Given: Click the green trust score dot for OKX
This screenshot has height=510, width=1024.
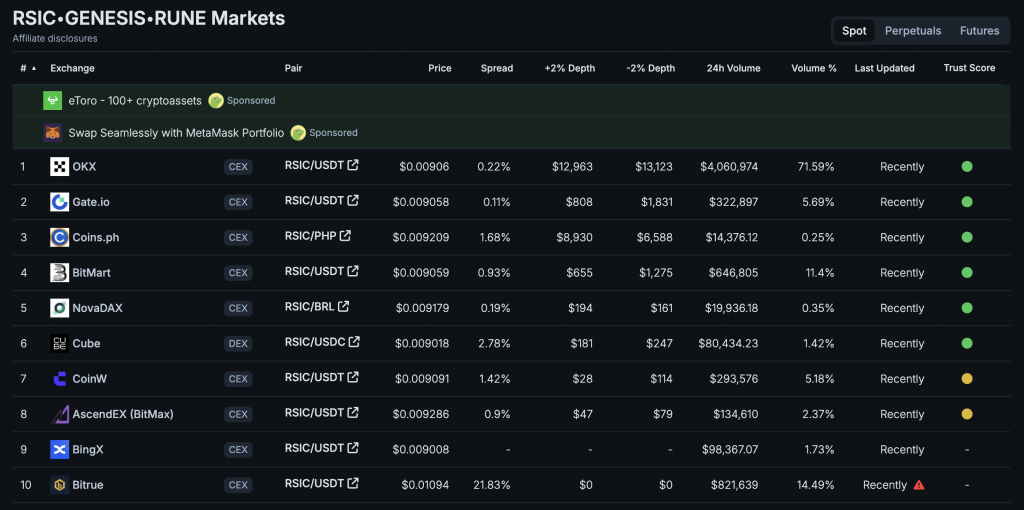Looking at the screenshot, I should [966, 167].
